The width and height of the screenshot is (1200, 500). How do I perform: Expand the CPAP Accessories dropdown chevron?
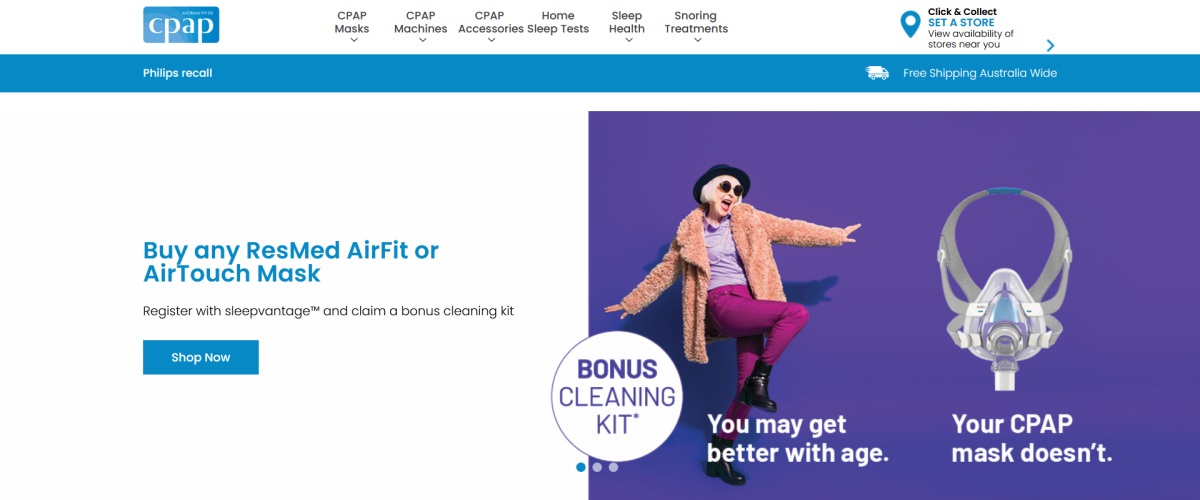[490, 41]
